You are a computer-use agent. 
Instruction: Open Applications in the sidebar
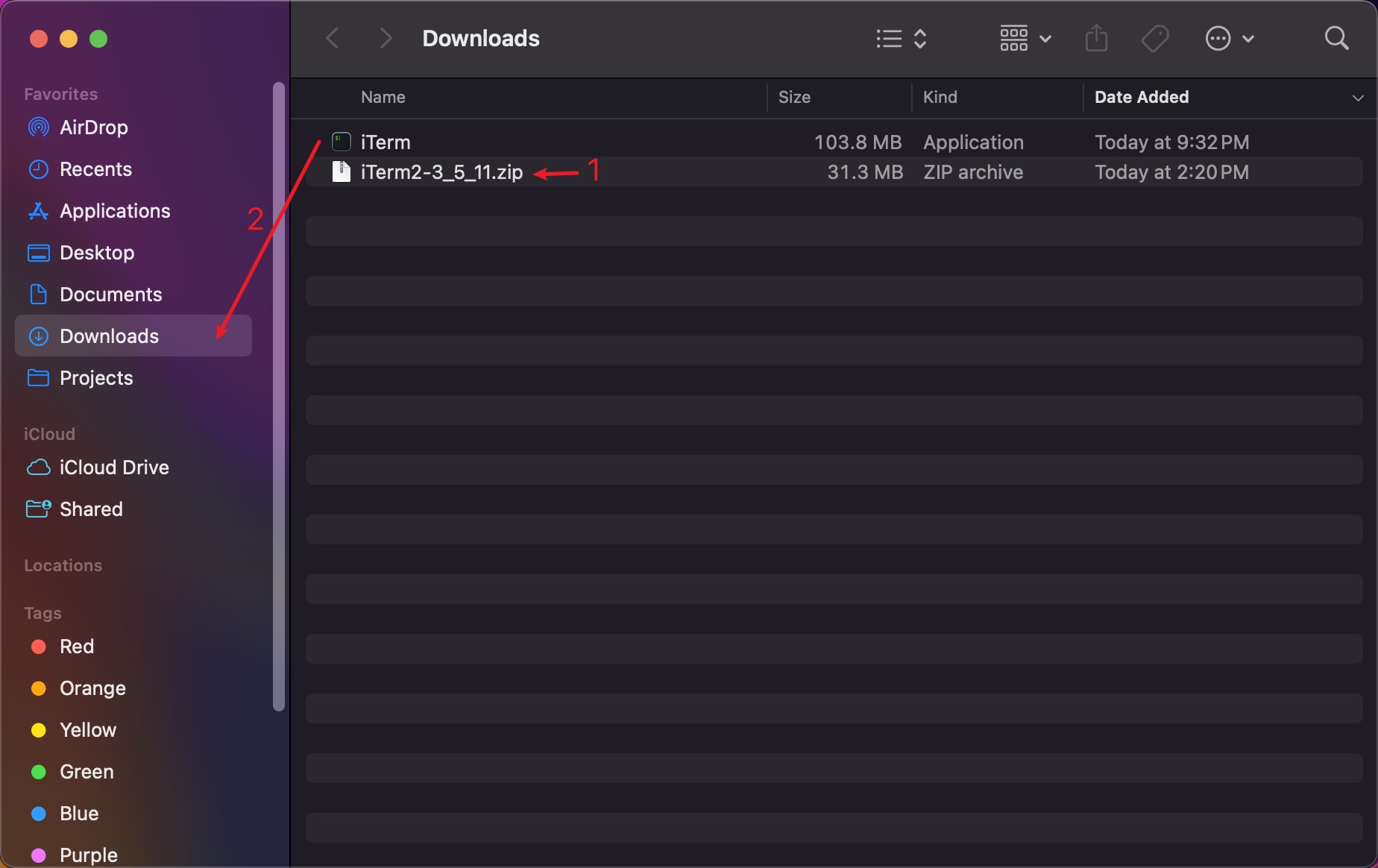tap(115, 211)
